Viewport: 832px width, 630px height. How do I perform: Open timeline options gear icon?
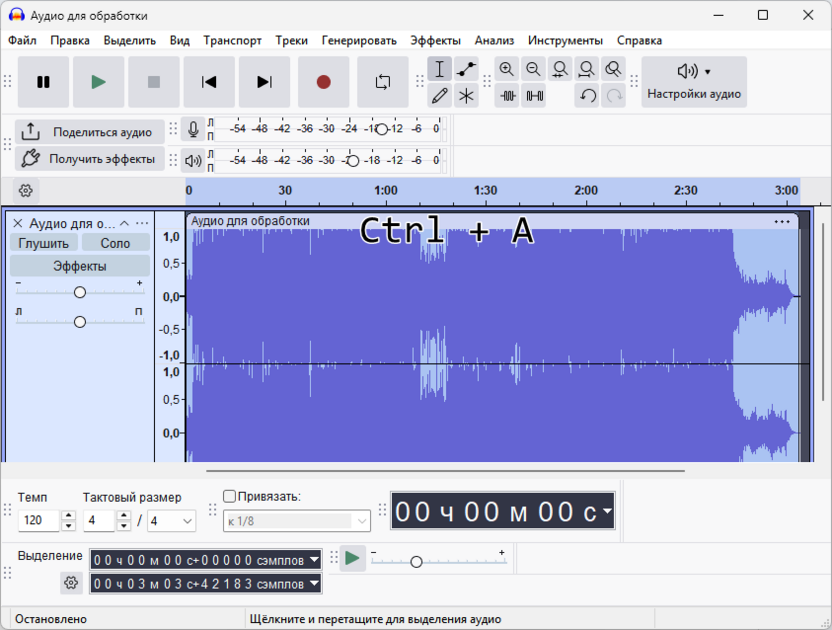point(25,191)
